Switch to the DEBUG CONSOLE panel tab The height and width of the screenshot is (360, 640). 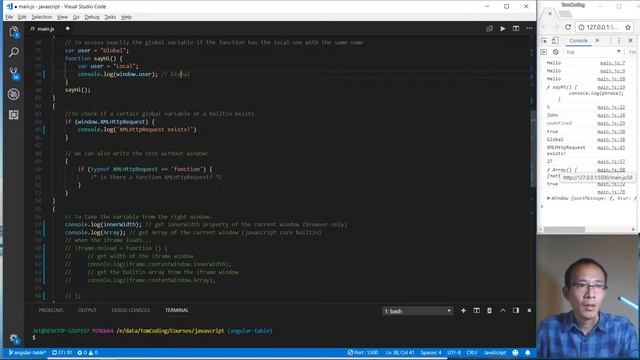[x=131, y=310]
